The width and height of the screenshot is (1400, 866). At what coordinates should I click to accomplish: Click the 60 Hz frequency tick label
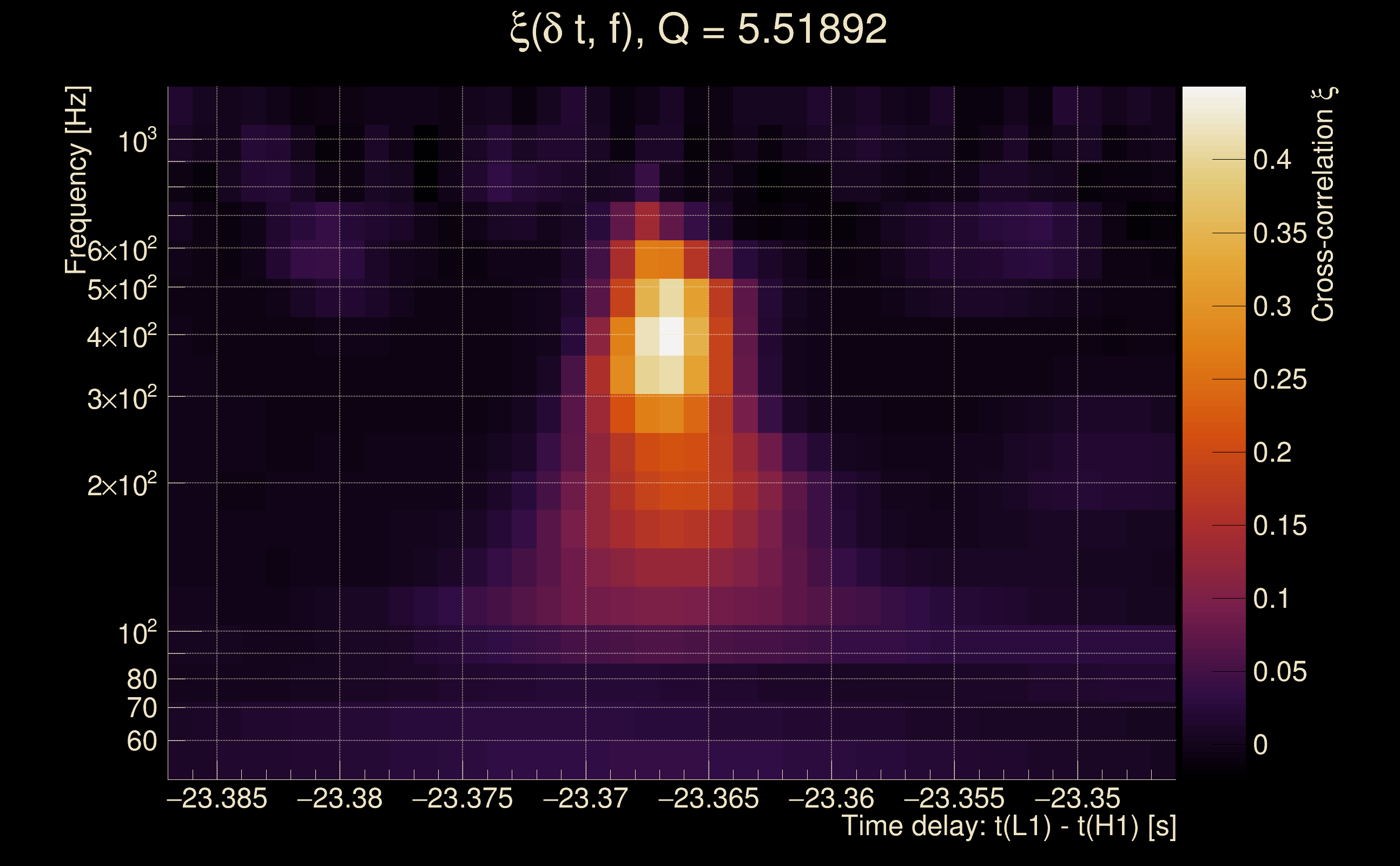coord(141,742)
